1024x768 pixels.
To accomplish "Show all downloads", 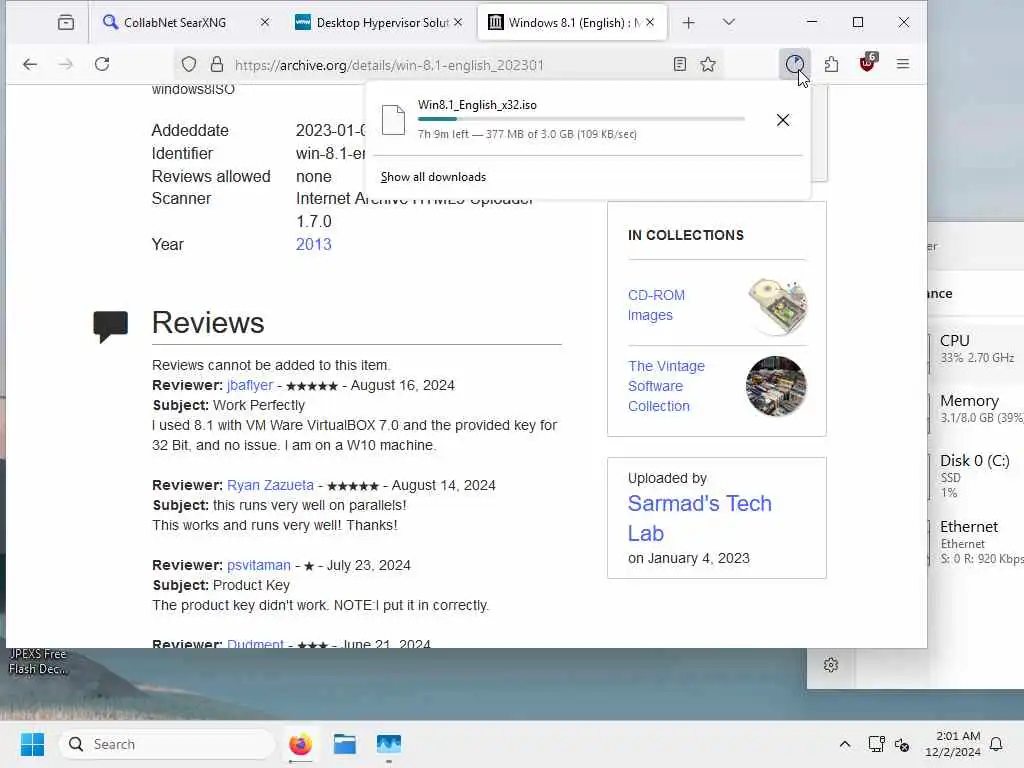I will (434, 177).
